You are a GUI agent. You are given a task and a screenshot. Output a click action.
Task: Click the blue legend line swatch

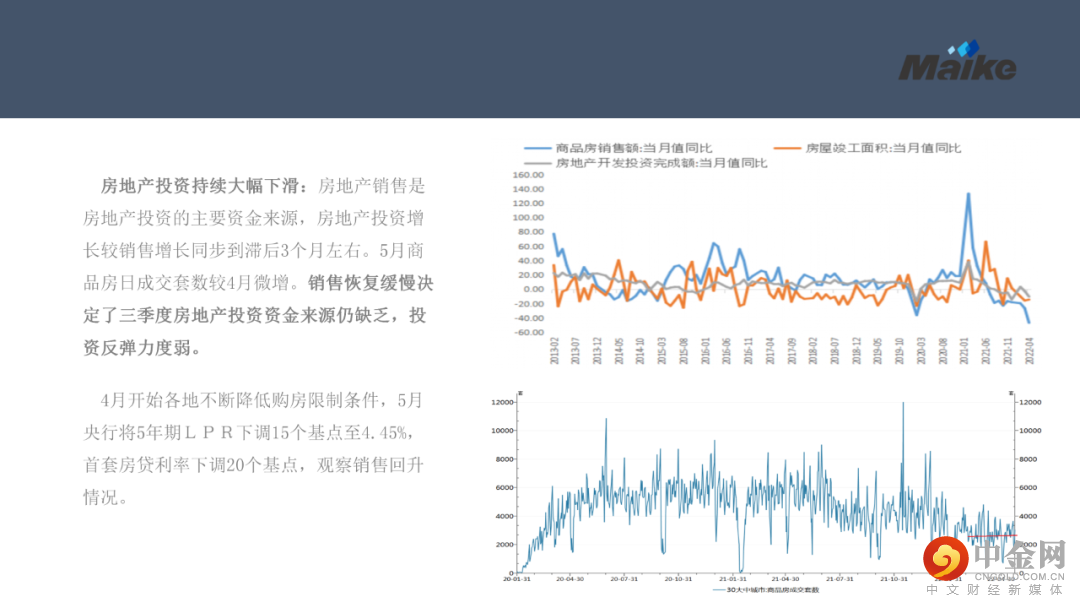point(538,148)
